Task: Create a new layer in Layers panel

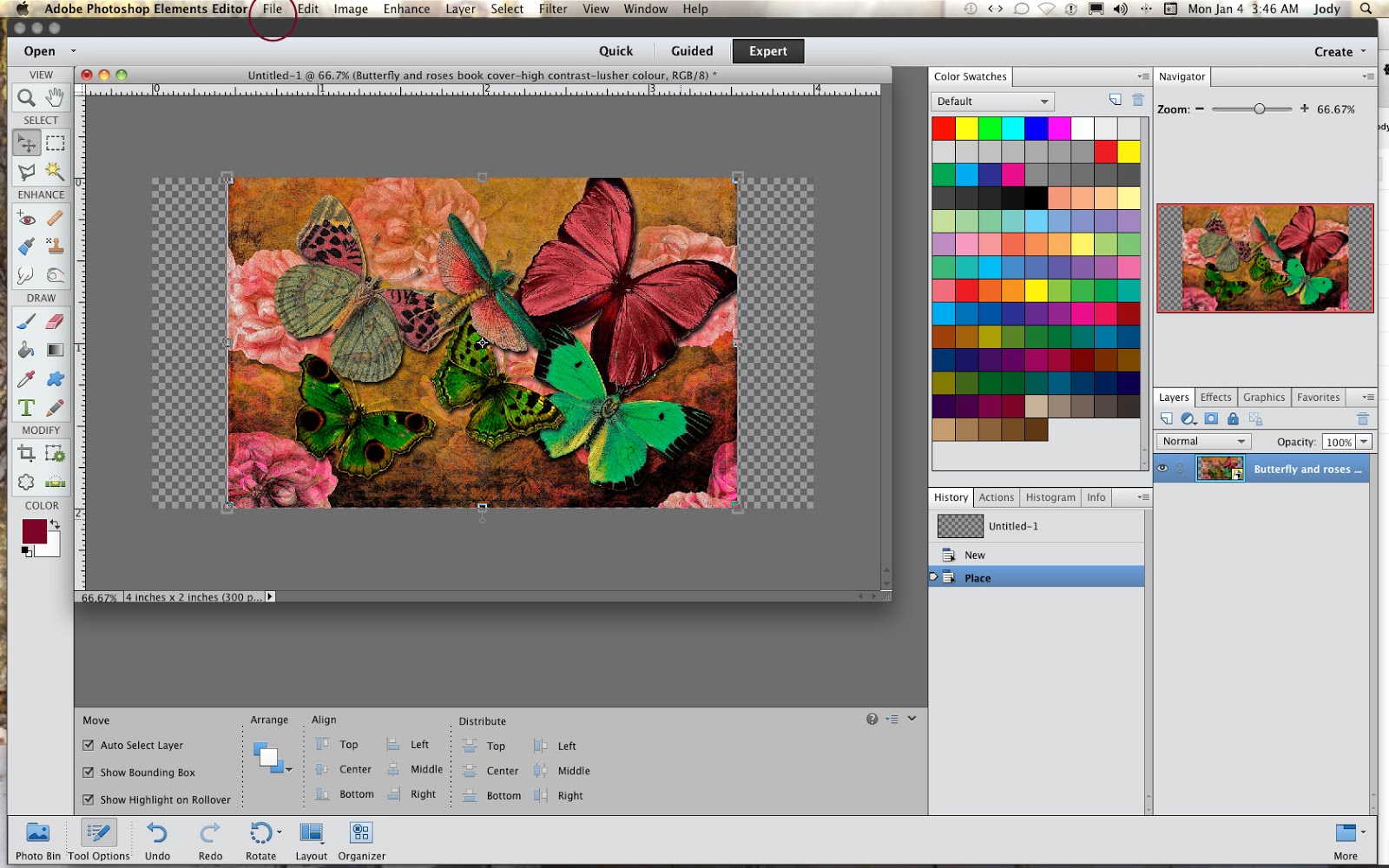Action: (x=1166, y=418)
